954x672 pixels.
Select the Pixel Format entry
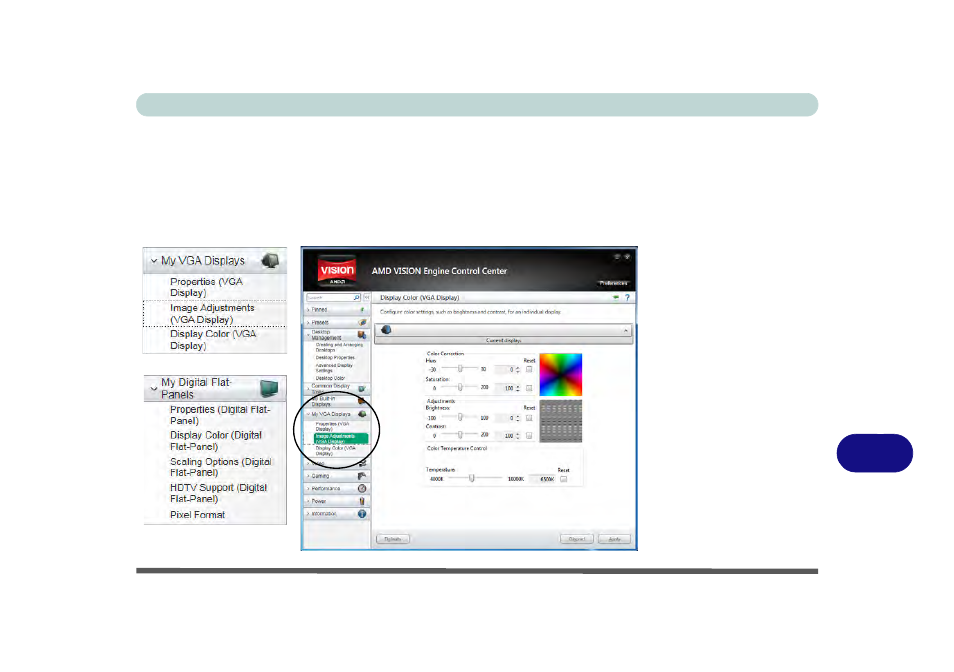tap(198, 514)
